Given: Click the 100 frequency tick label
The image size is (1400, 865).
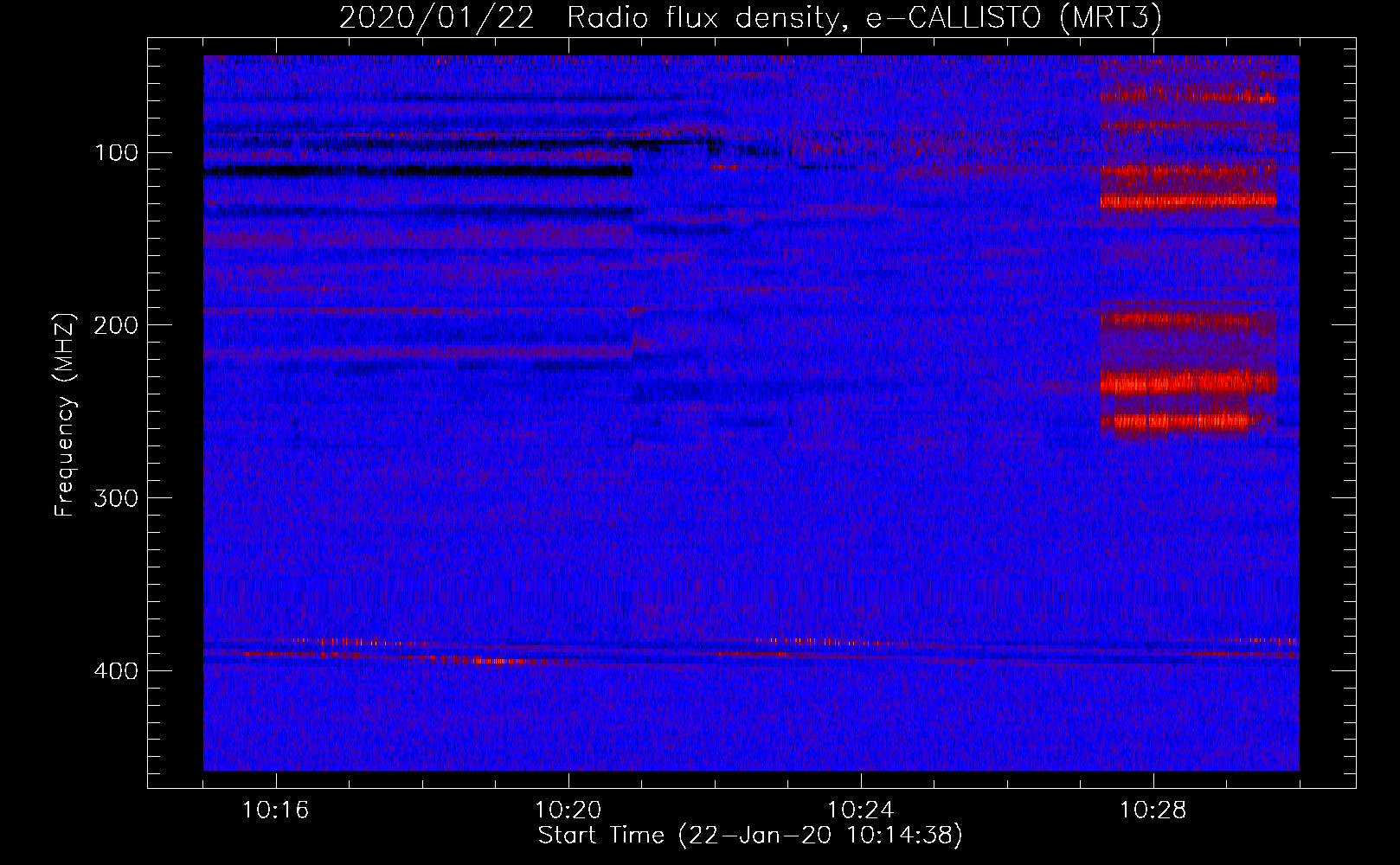Looking at the screenshot, I should pyautogui.click(x=117, y=153).
